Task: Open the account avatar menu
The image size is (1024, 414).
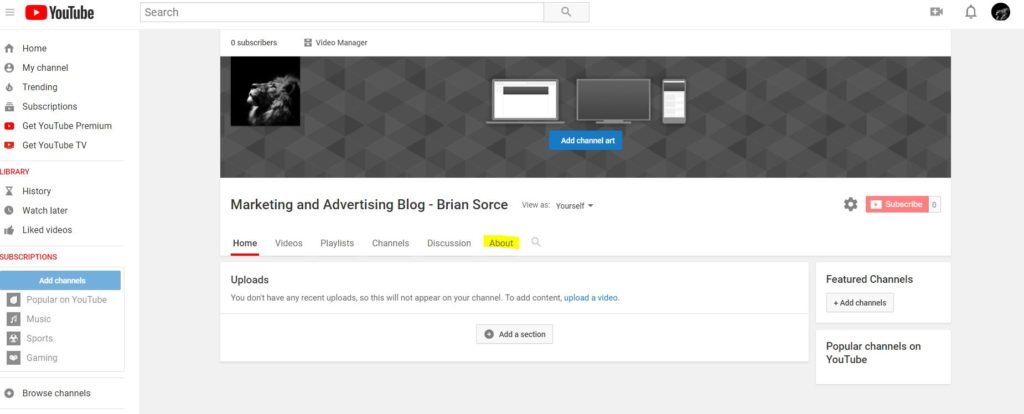Action: click(x=1000, y=12)
